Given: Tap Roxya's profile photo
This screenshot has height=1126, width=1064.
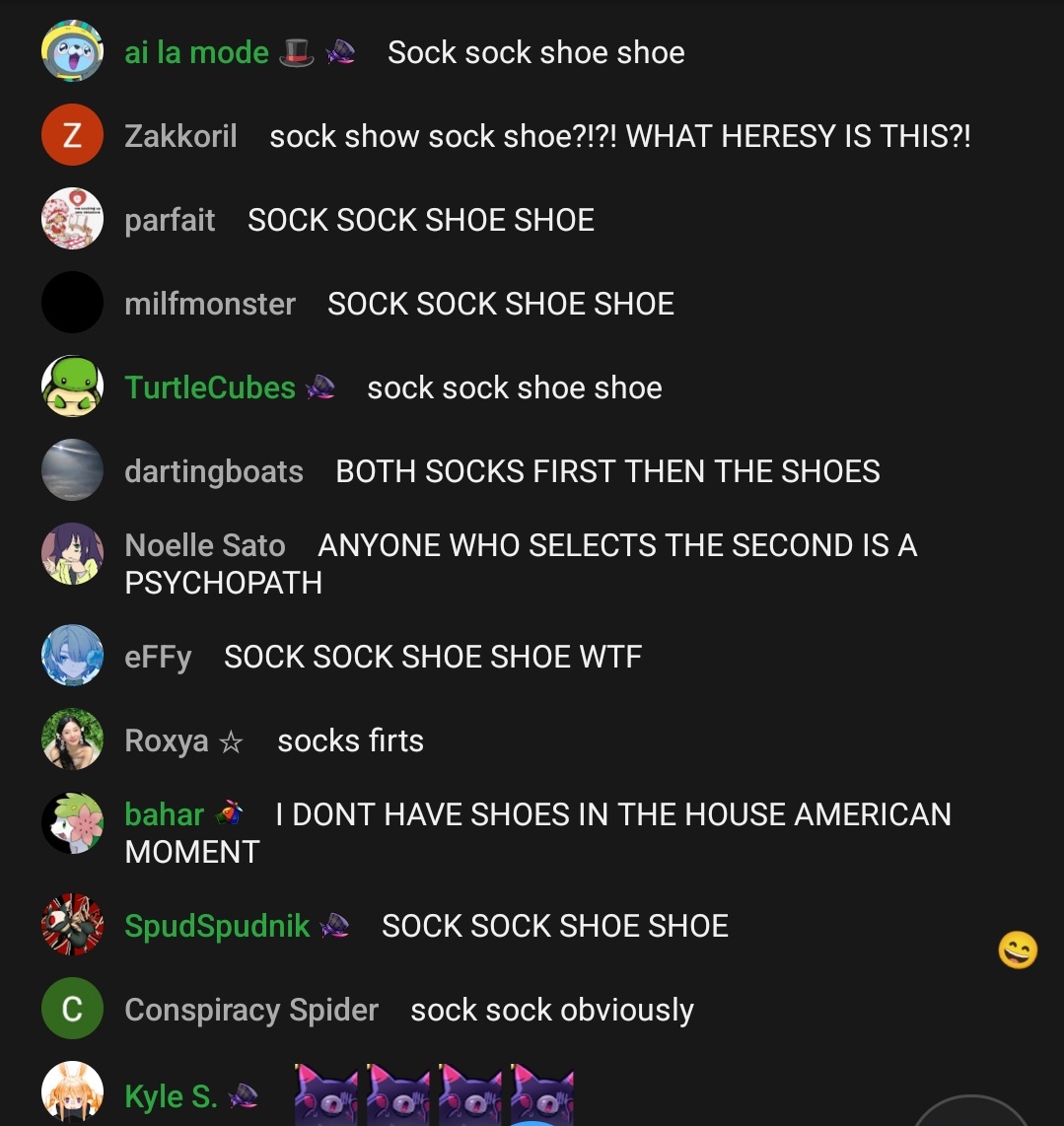Looking at the screenshot, I should (x=72, y=739).
